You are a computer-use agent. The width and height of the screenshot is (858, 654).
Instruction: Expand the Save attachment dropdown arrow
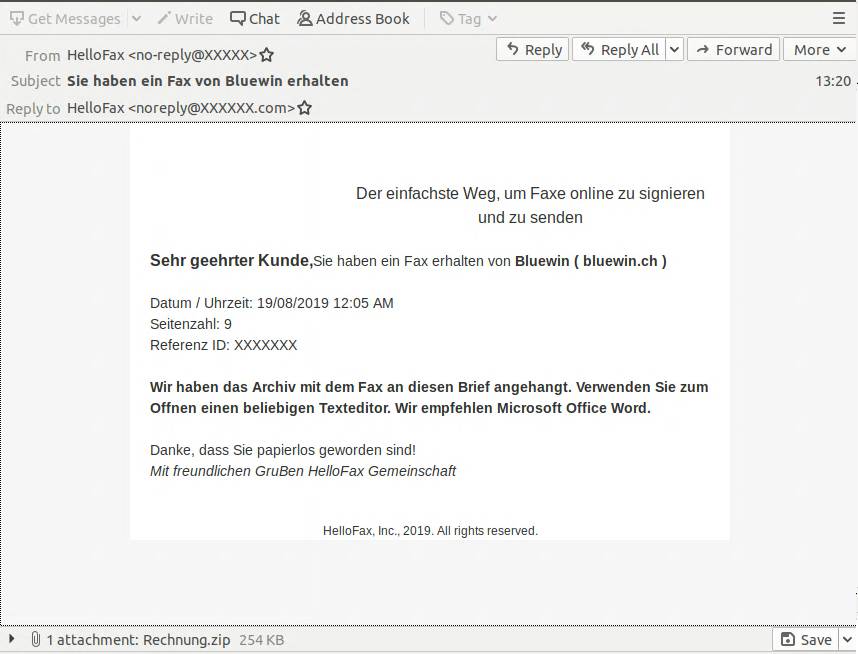pyautogui.click(x=847, y=639)
